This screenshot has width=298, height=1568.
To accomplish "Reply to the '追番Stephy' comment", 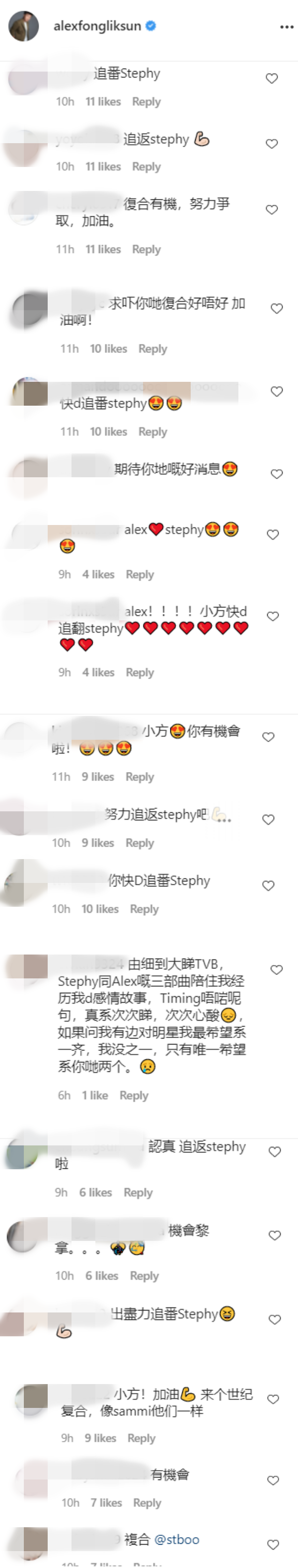I will pos(147,101).
